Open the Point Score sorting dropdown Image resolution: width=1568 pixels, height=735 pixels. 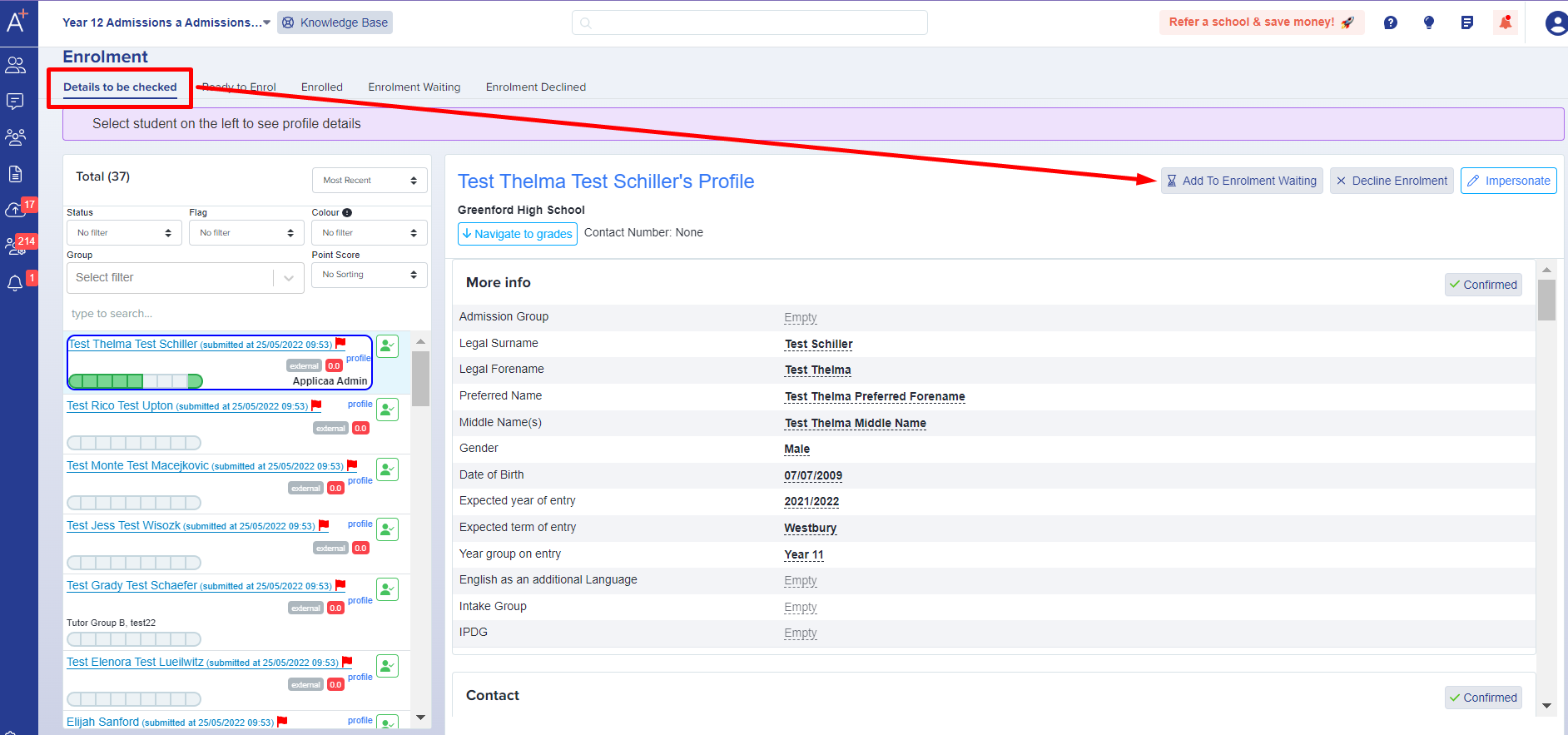(370, 275)
